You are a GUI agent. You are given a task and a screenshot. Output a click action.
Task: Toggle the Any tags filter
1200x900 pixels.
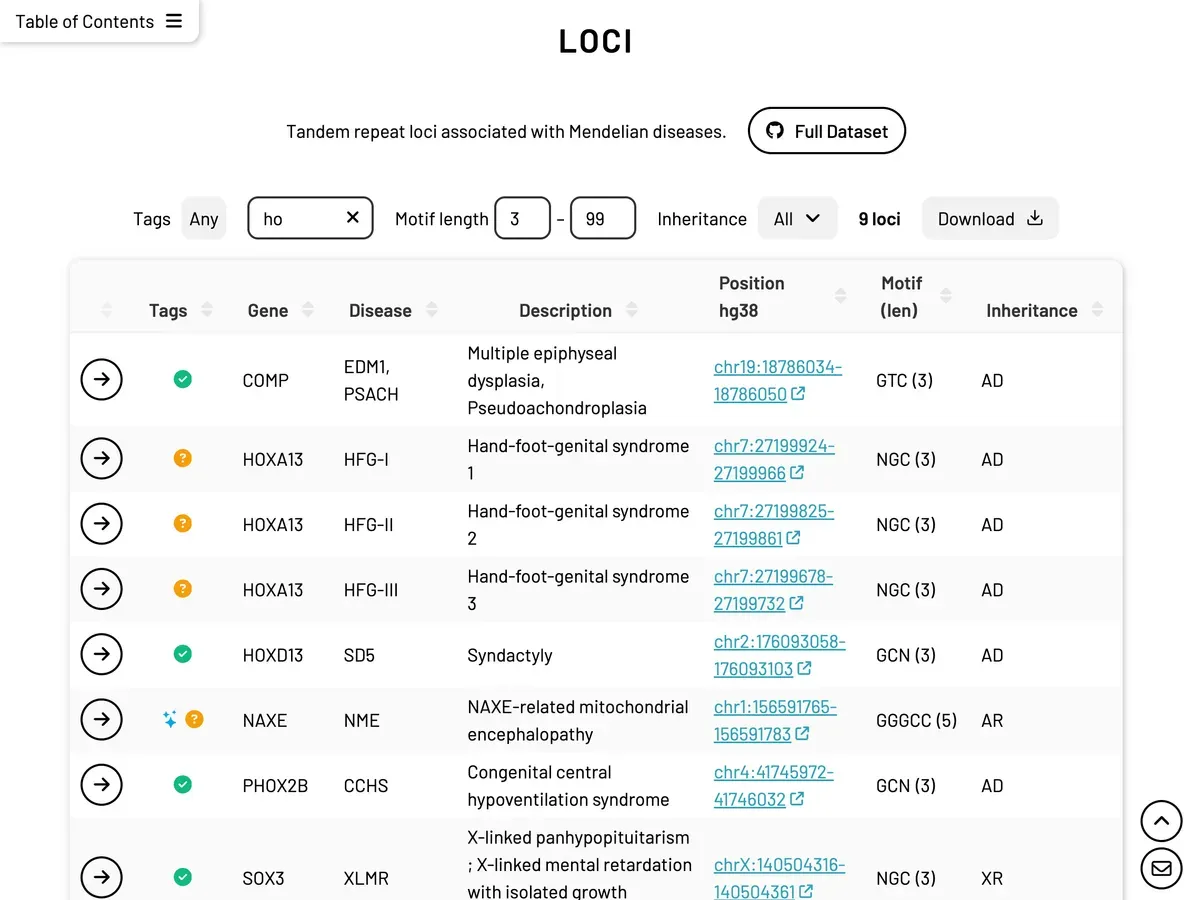(204, 219)
